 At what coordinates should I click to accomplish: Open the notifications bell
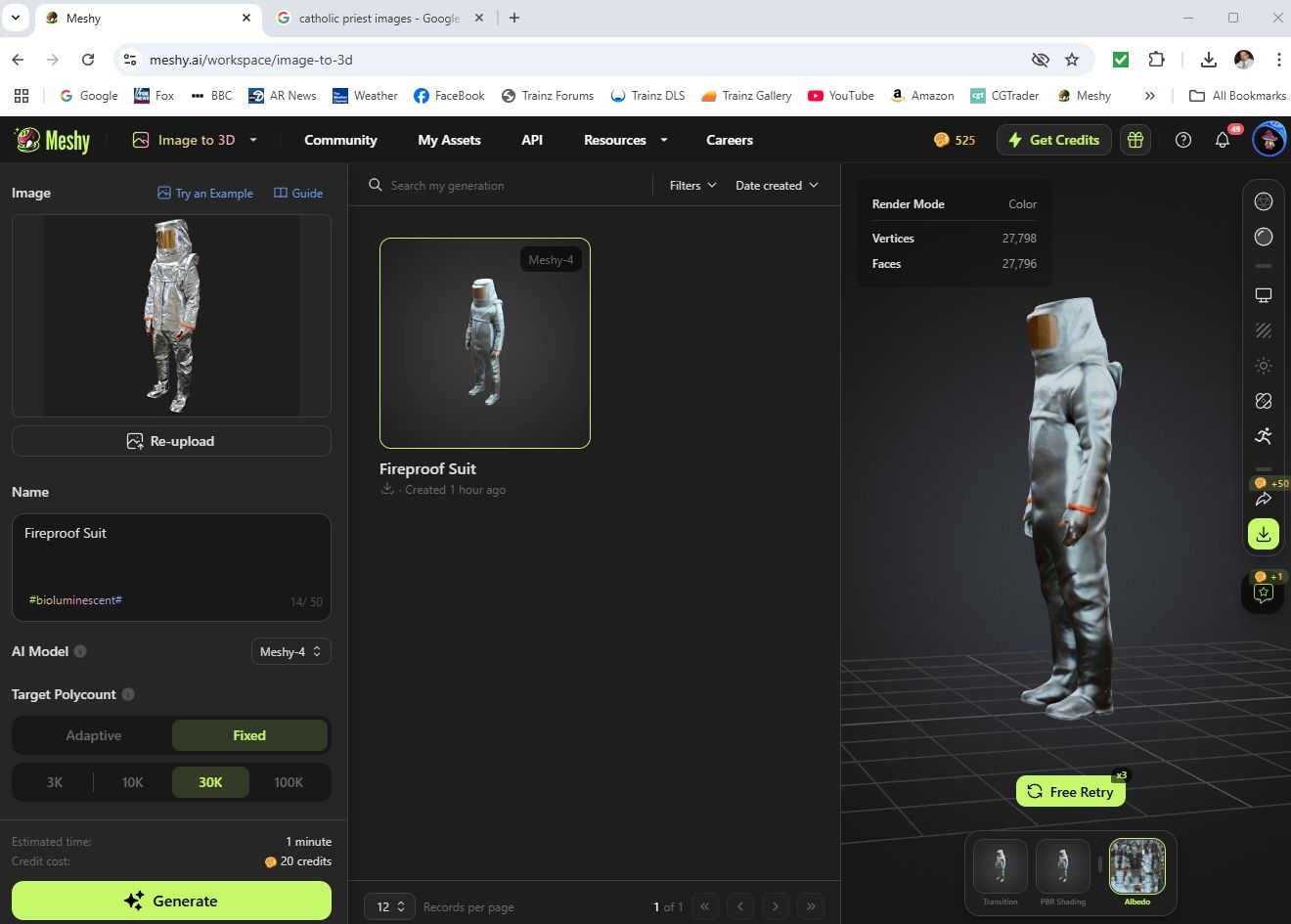click(x=1222, y=140)
